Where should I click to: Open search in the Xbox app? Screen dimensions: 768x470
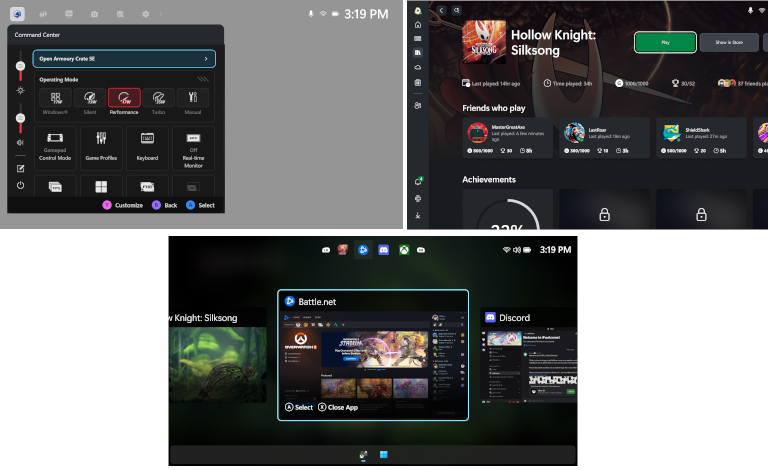[x=456, y=10]
